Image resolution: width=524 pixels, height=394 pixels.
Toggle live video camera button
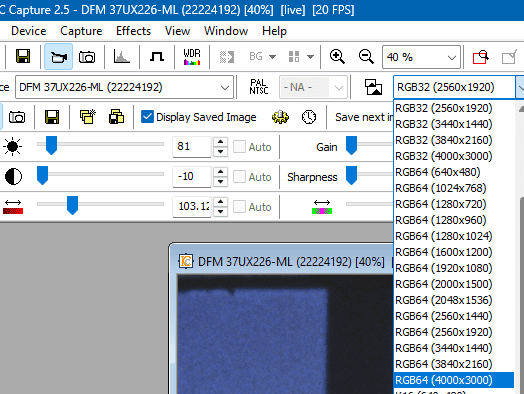(58, 56)
